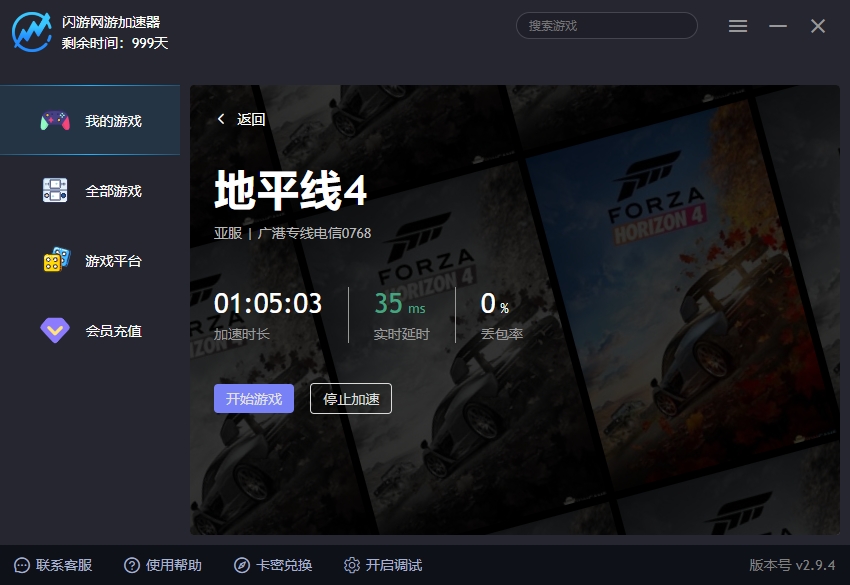Click the 联系客服 chat bubble icon

click(x=22, y=565)
